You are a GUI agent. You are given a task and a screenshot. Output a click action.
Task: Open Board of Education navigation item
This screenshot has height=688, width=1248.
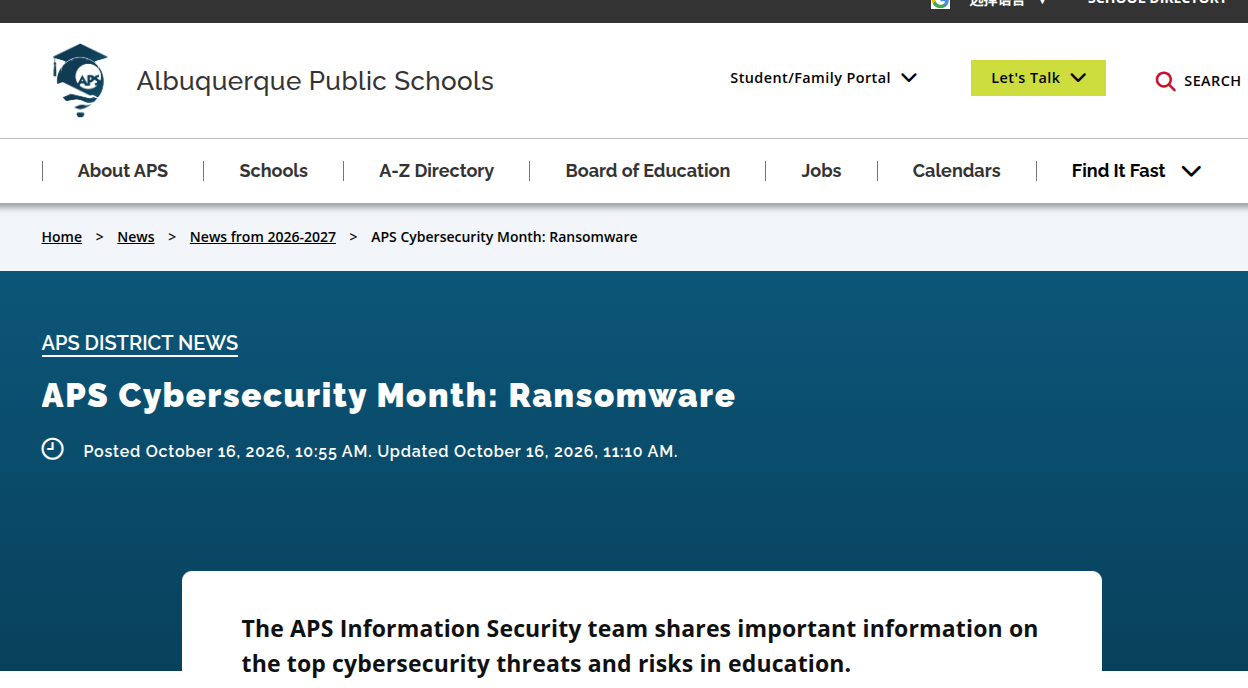(x=648, y=171)
